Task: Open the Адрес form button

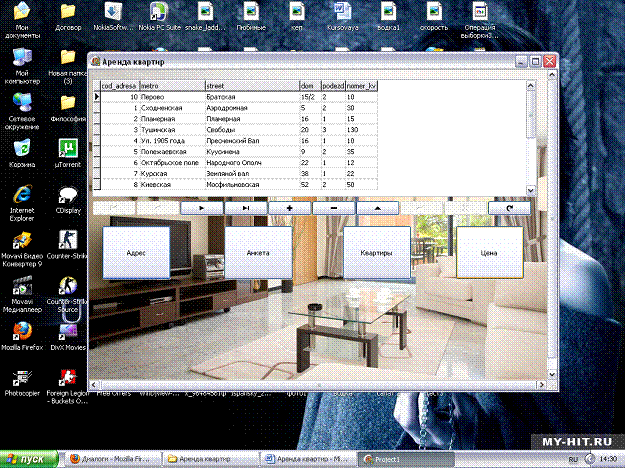Action: click(x=136, y=253)
